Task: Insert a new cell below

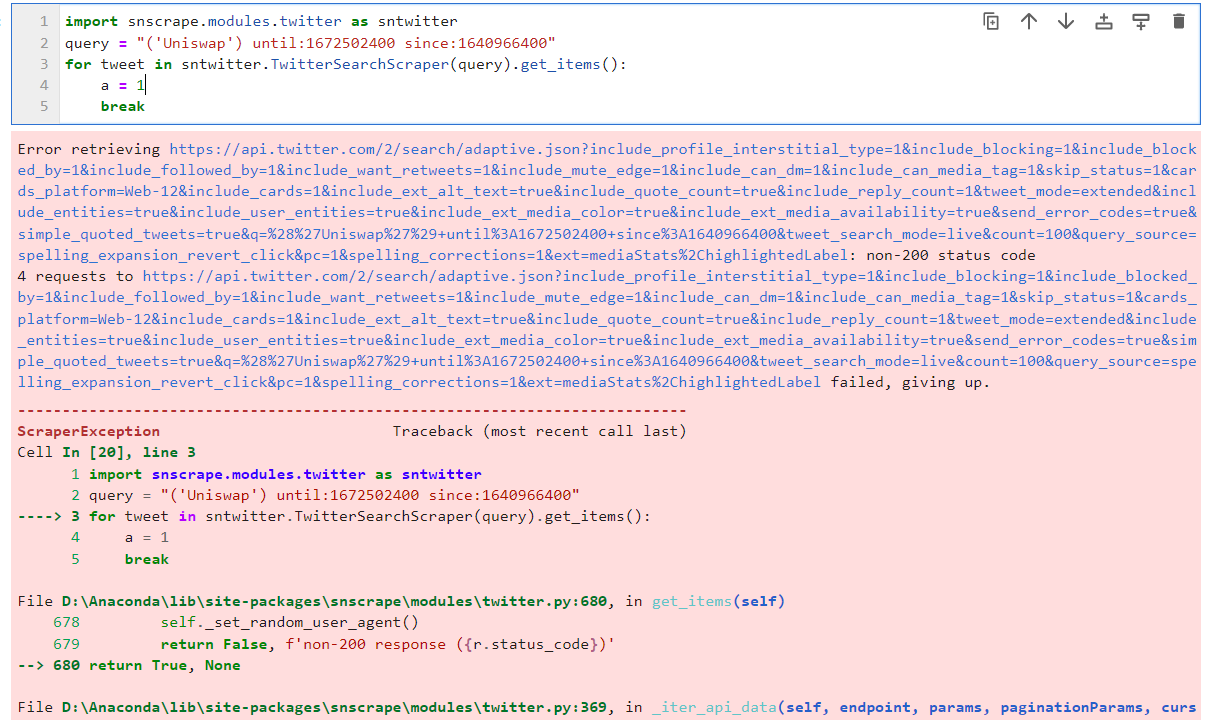Action: (x=1141, y=20)
